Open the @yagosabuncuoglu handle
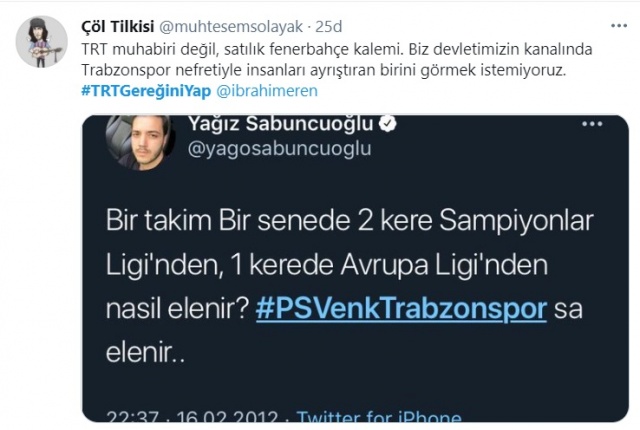The width and height of the screenshot is (640, 430). [280, 149]
